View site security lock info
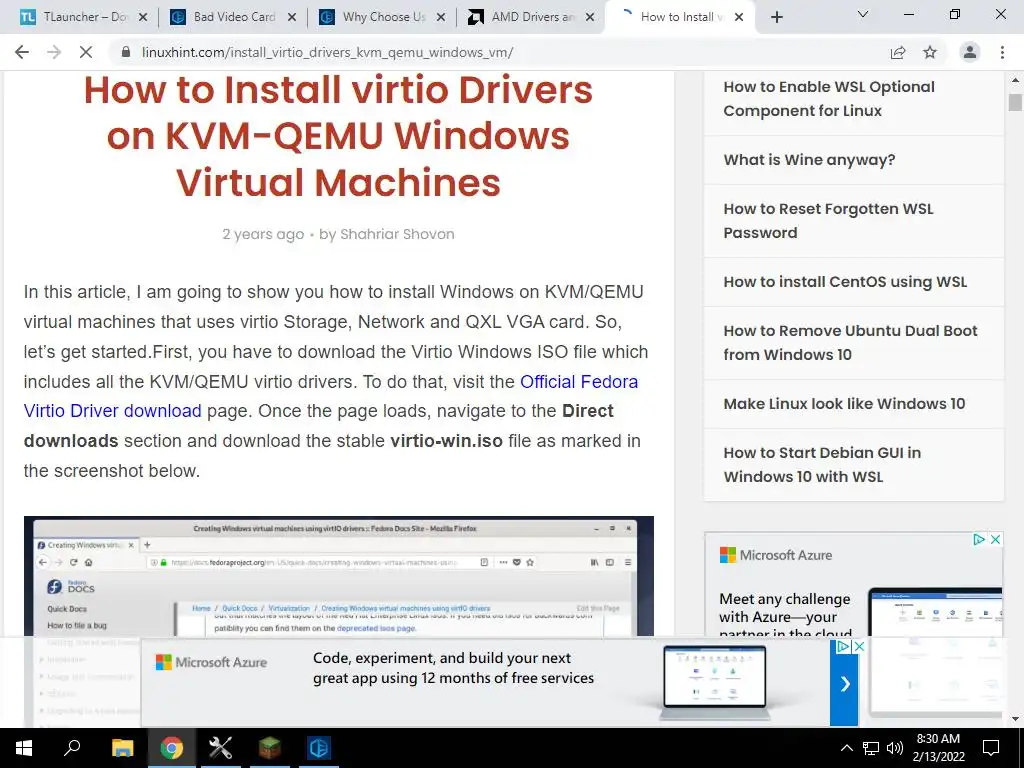 tap(127, 52)
